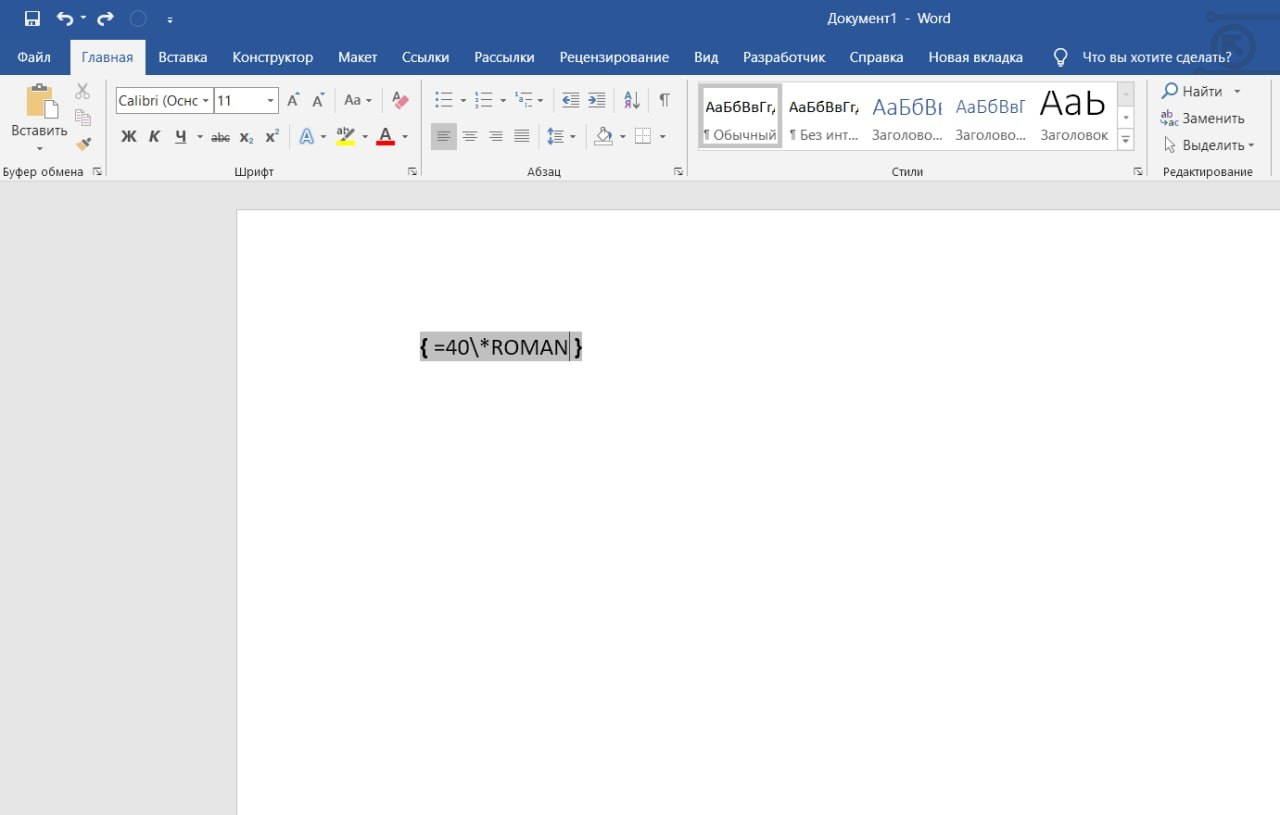Click the Save icon in title bar

click(x=32, y=18)
